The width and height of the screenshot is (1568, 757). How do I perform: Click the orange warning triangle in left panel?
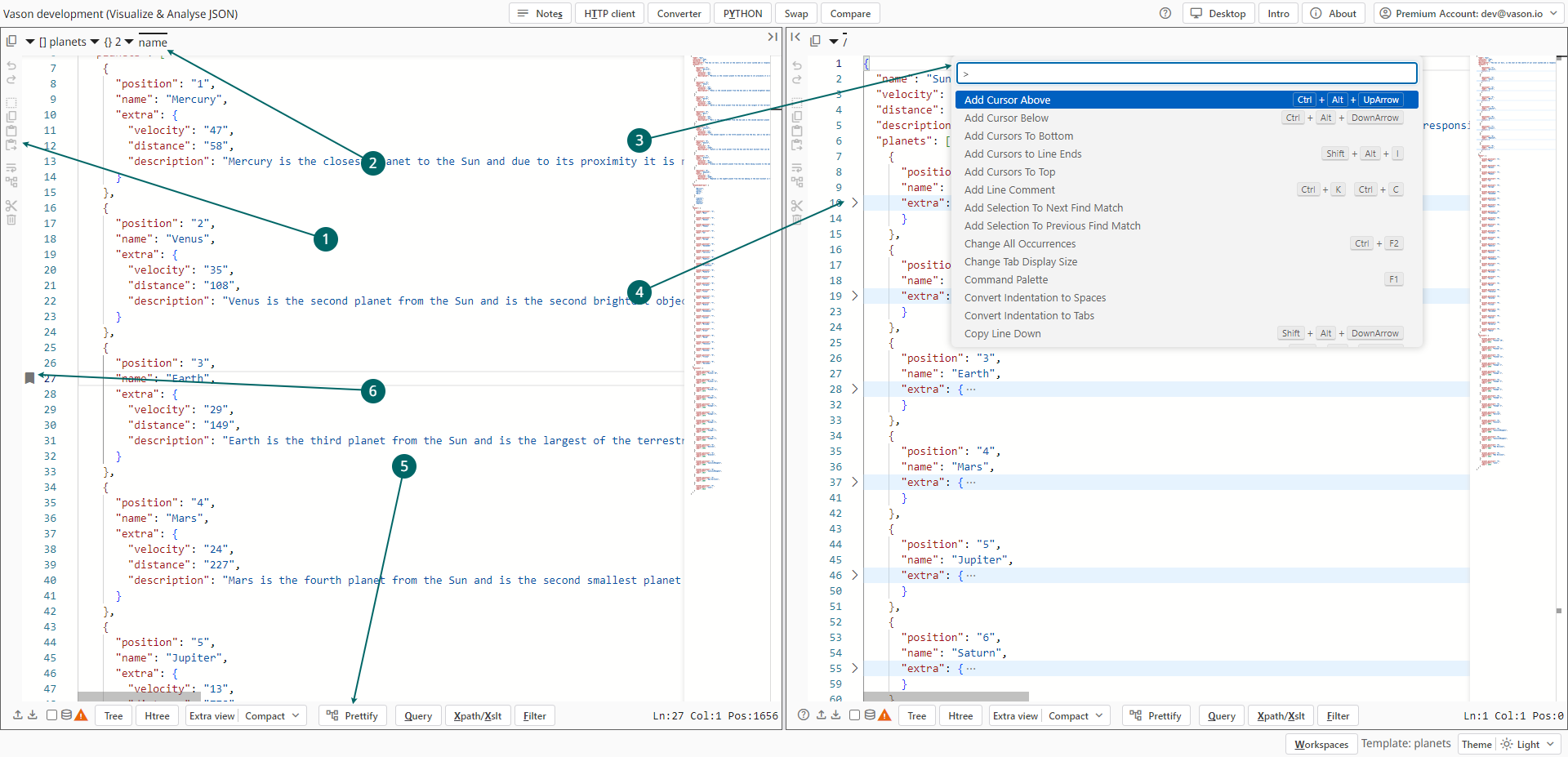click(81, 715)
